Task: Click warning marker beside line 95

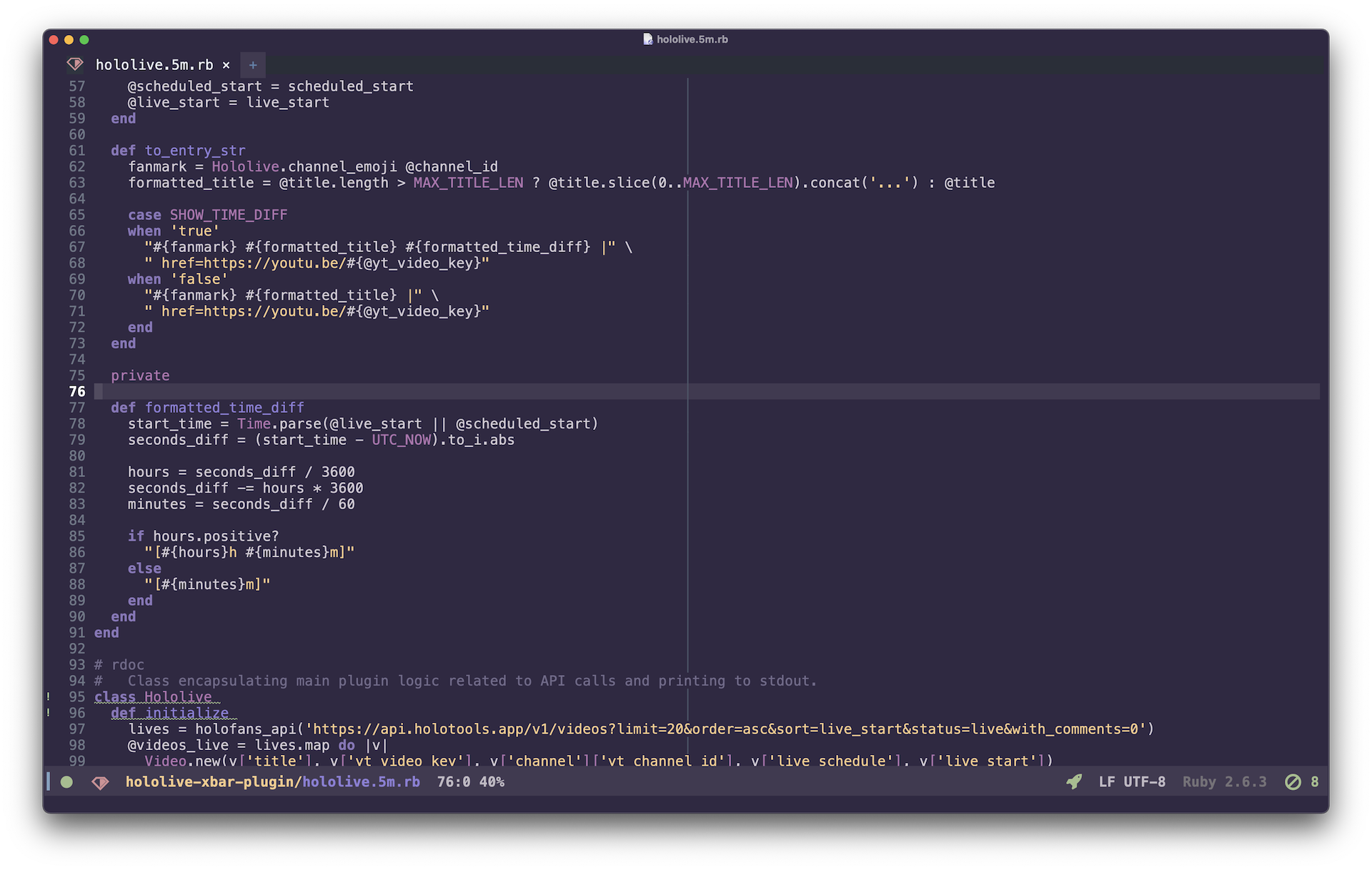Action: [49, 696]
